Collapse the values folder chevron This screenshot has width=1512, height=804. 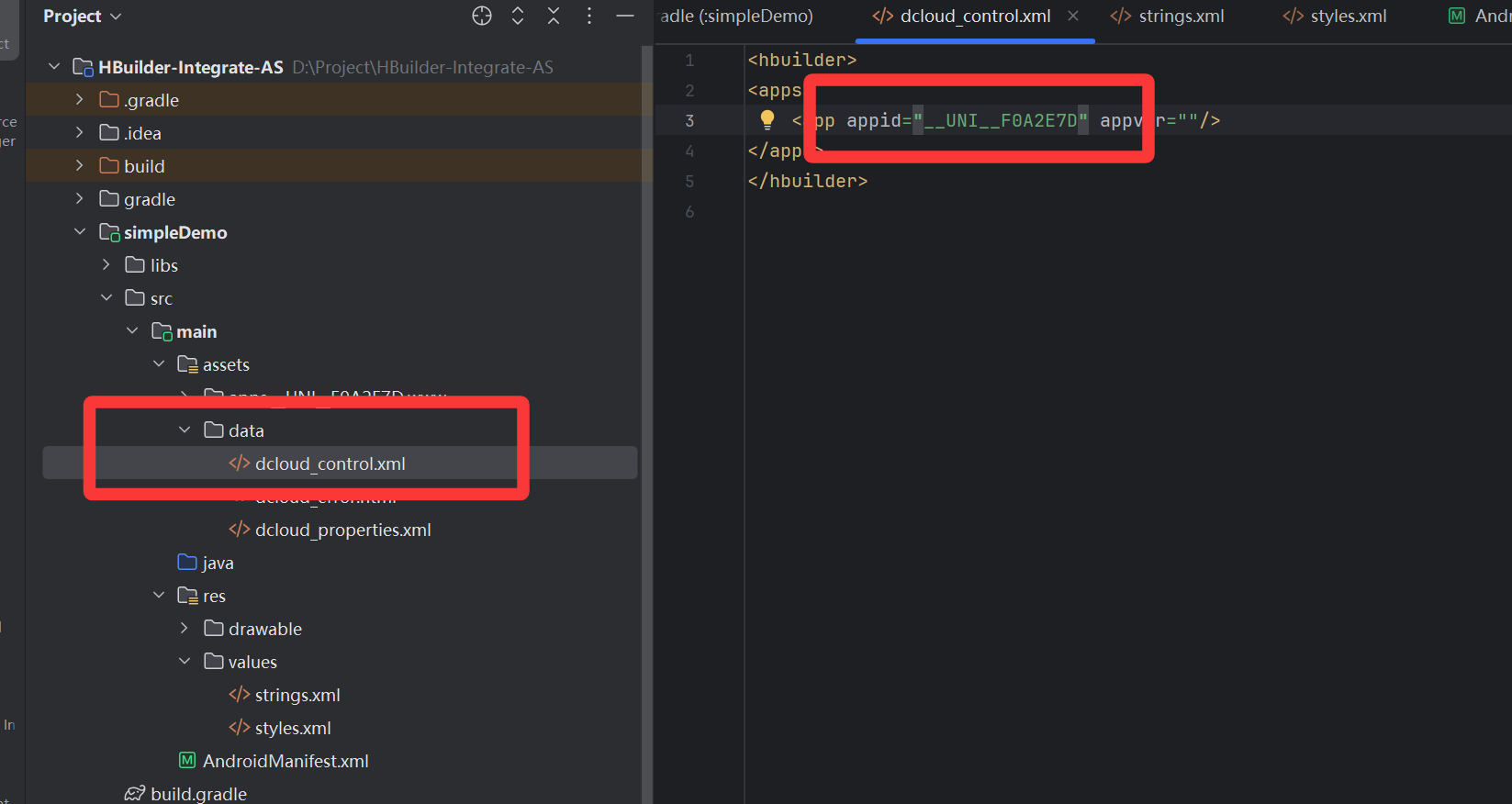[x=185, y=661]
